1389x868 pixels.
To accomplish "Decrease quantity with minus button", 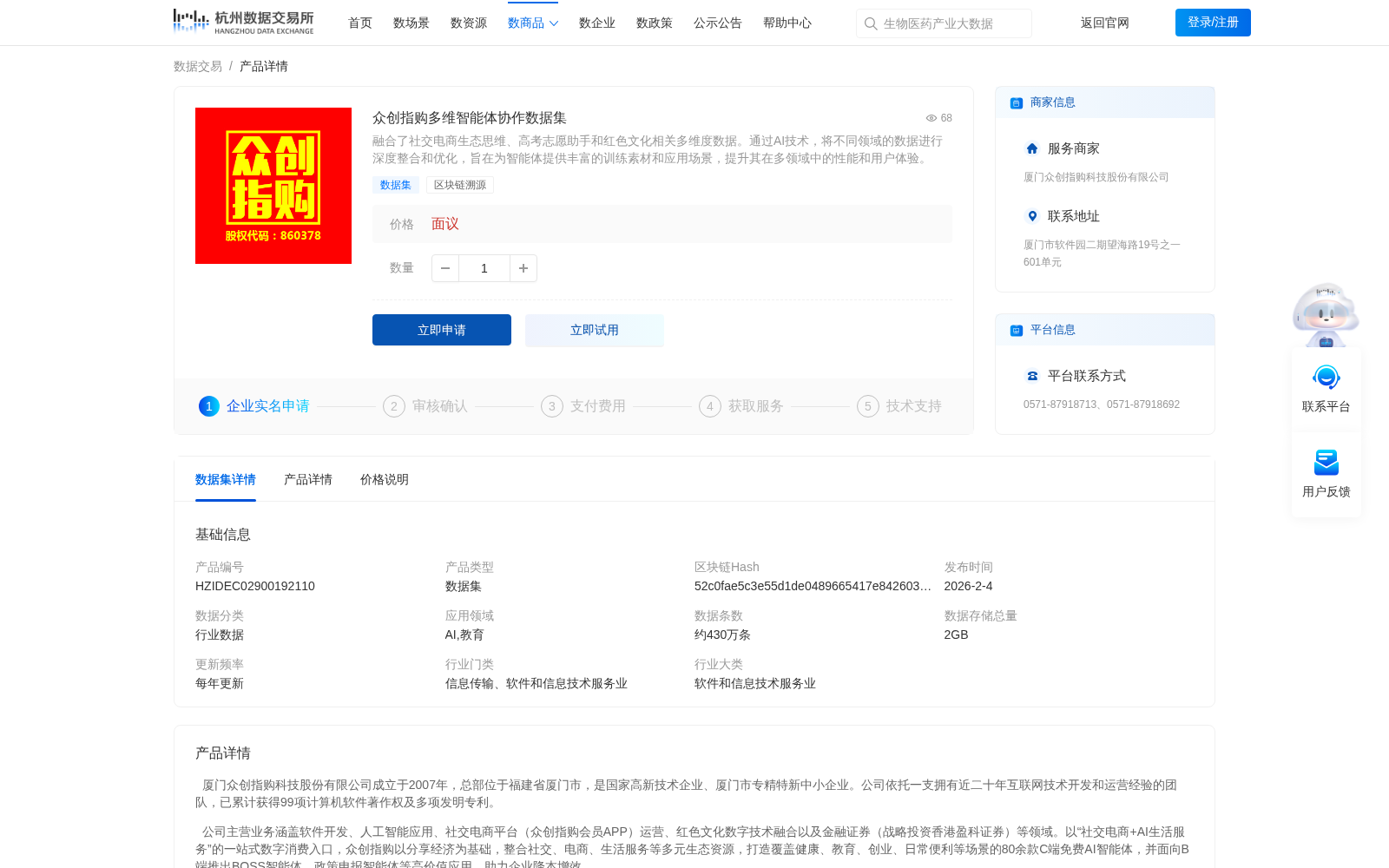I will [x=445, y=268].
